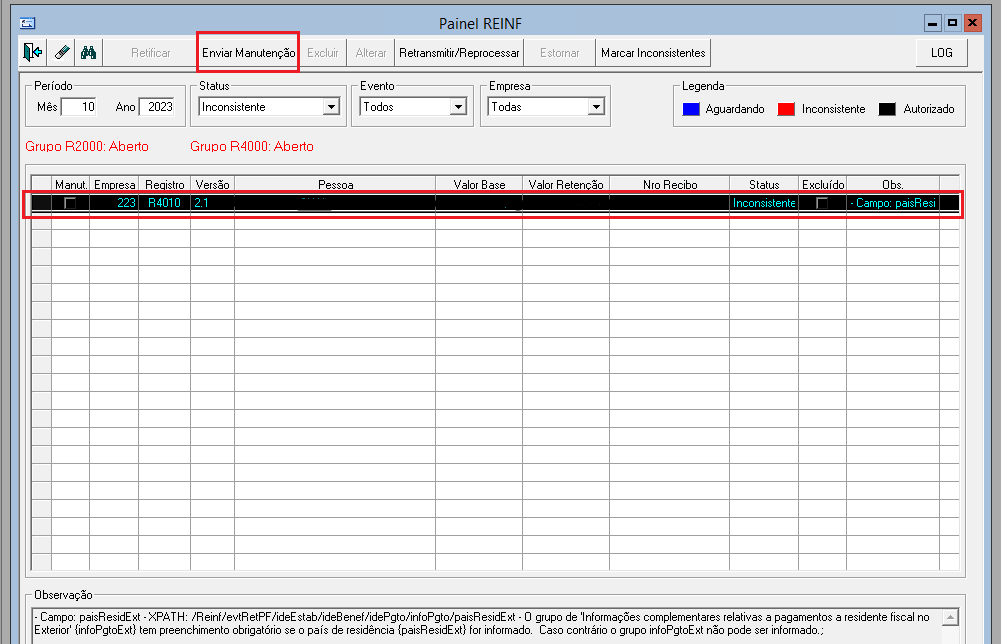Close the Painel REINF window

(972, 24)
